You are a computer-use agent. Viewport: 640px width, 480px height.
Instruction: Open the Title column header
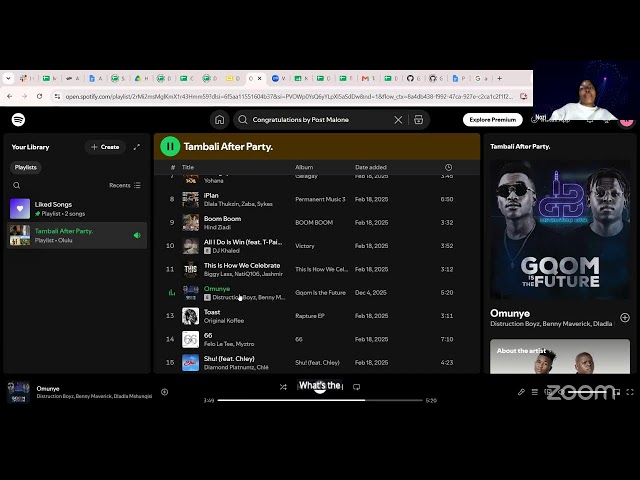(188, 167)
